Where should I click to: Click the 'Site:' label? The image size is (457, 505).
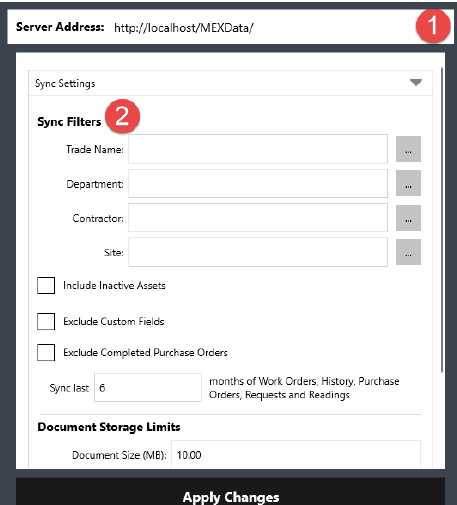(x=114, y=253)
